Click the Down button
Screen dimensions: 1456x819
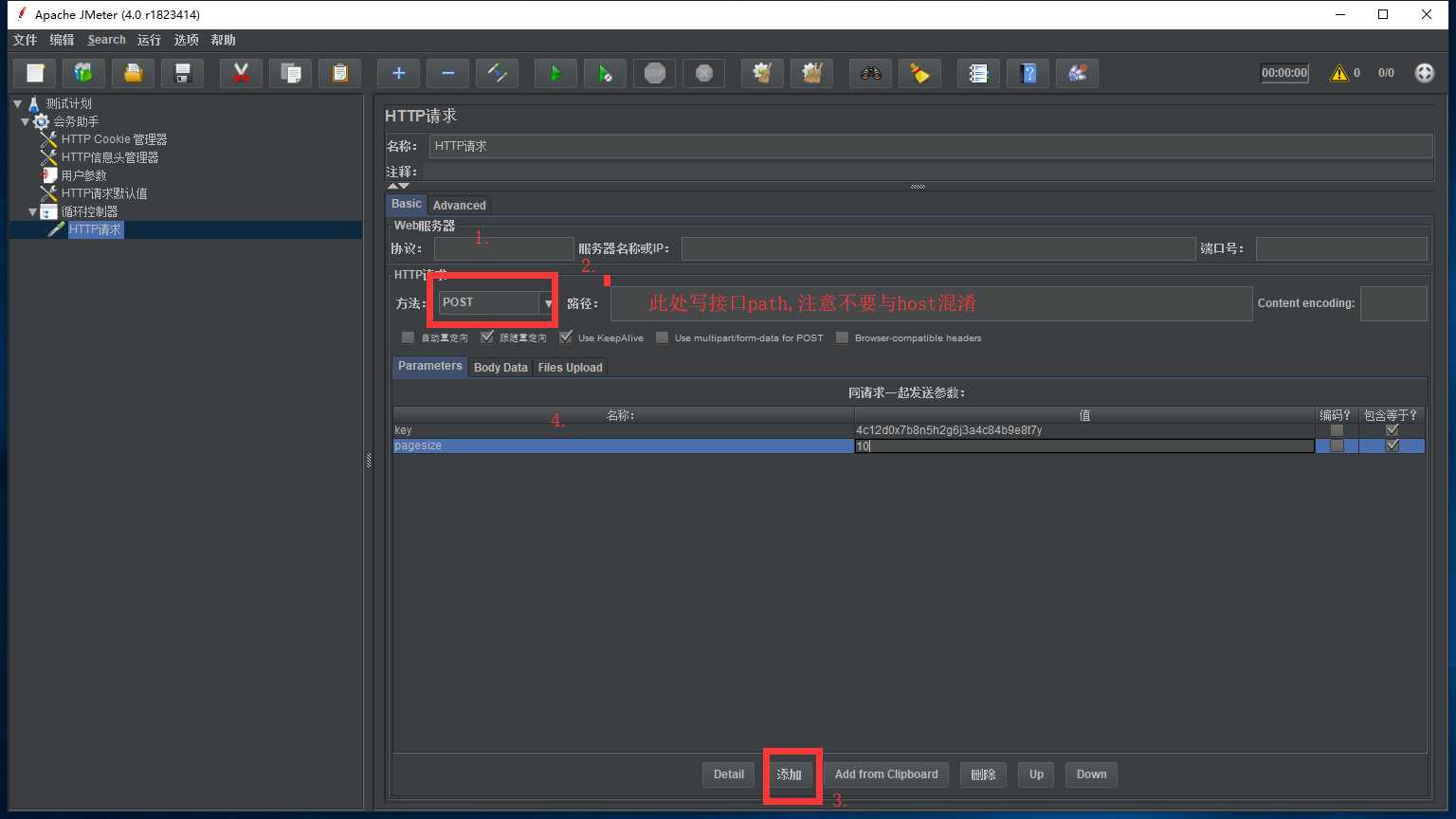1091,774
